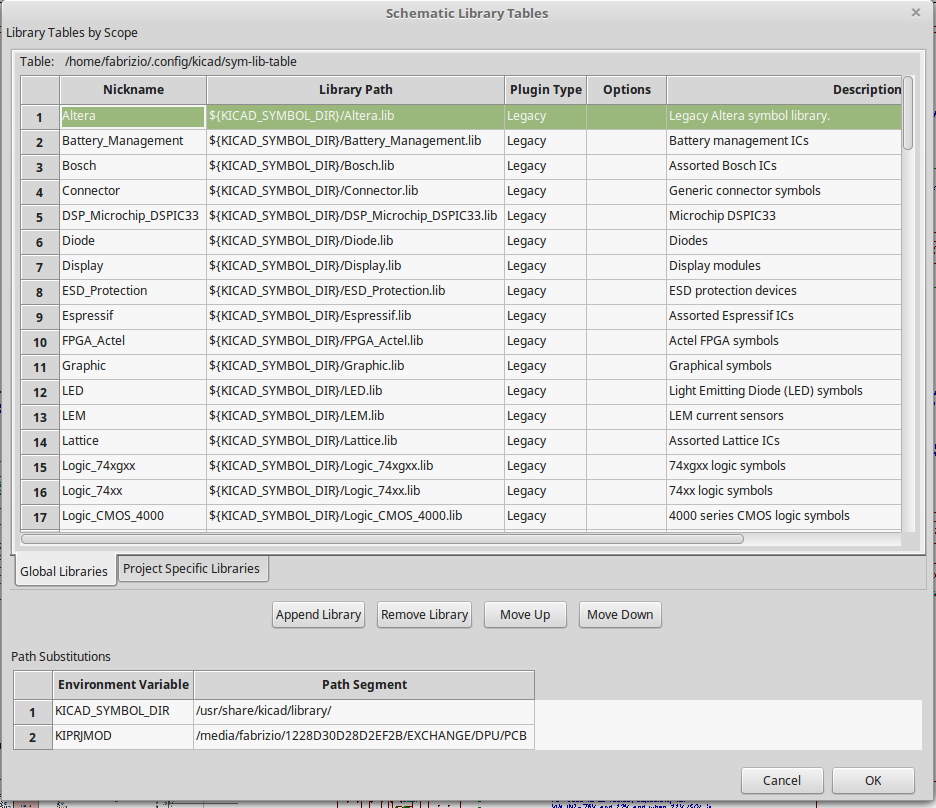
Task: Select the Global Libraries tab
Action: (x=64, y=572)
